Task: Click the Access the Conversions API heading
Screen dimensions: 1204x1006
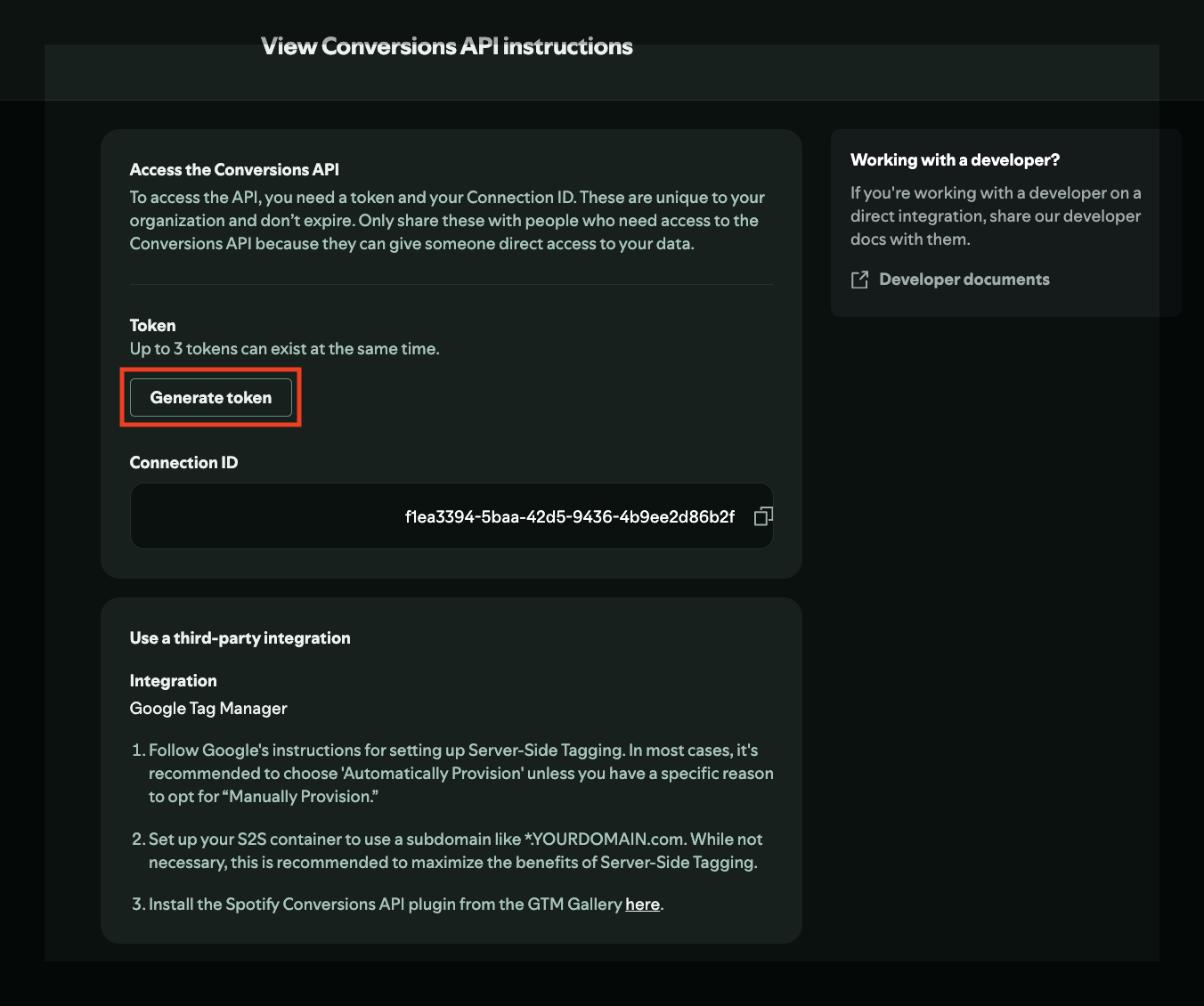Action: pyautogui.click(x=234, y=170)
